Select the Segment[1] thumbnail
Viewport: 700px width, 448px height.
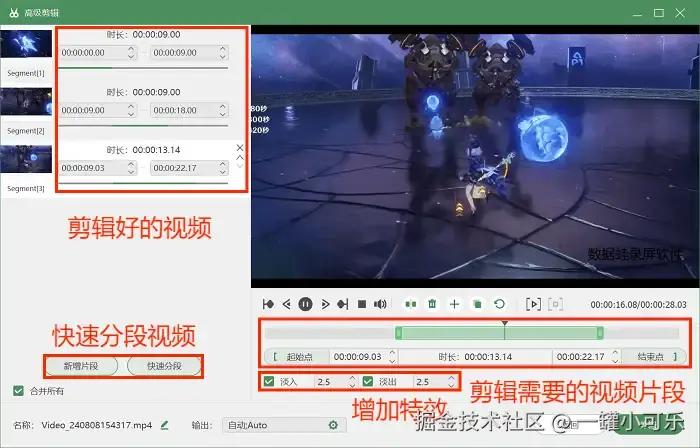click(26, 44)
